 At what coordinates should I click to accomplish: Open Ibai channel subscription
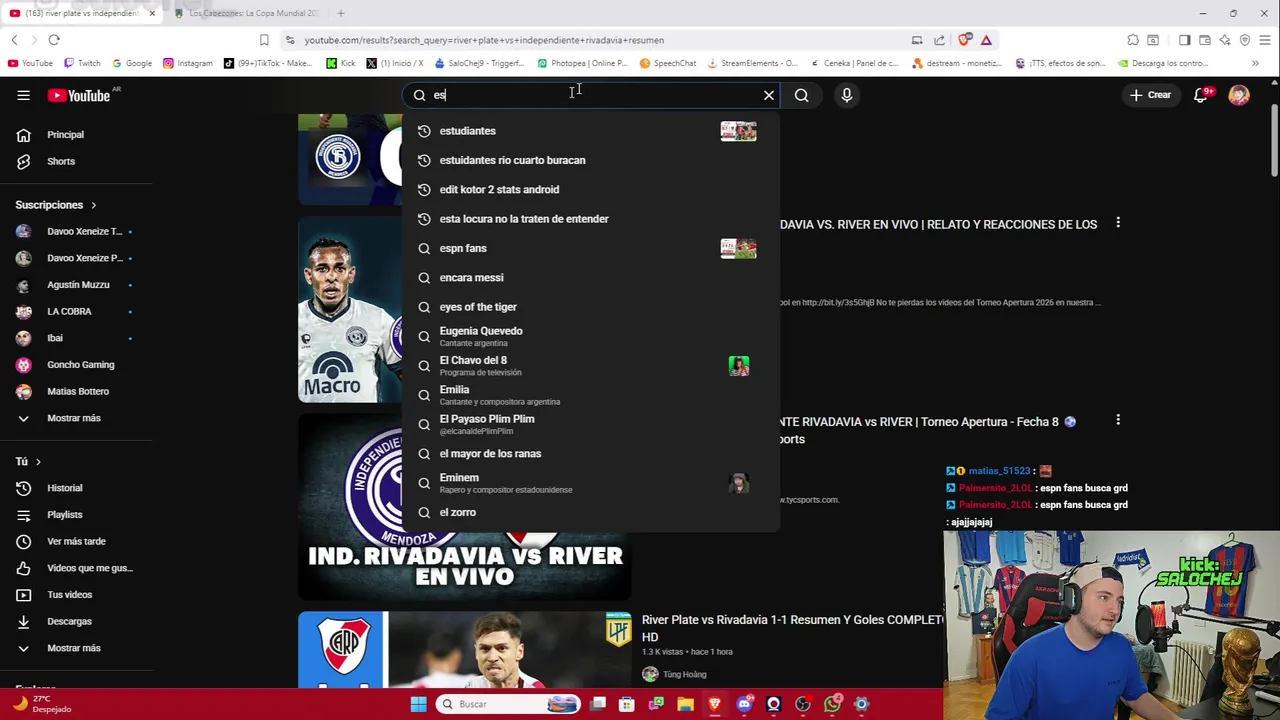[x=74, y=338]
